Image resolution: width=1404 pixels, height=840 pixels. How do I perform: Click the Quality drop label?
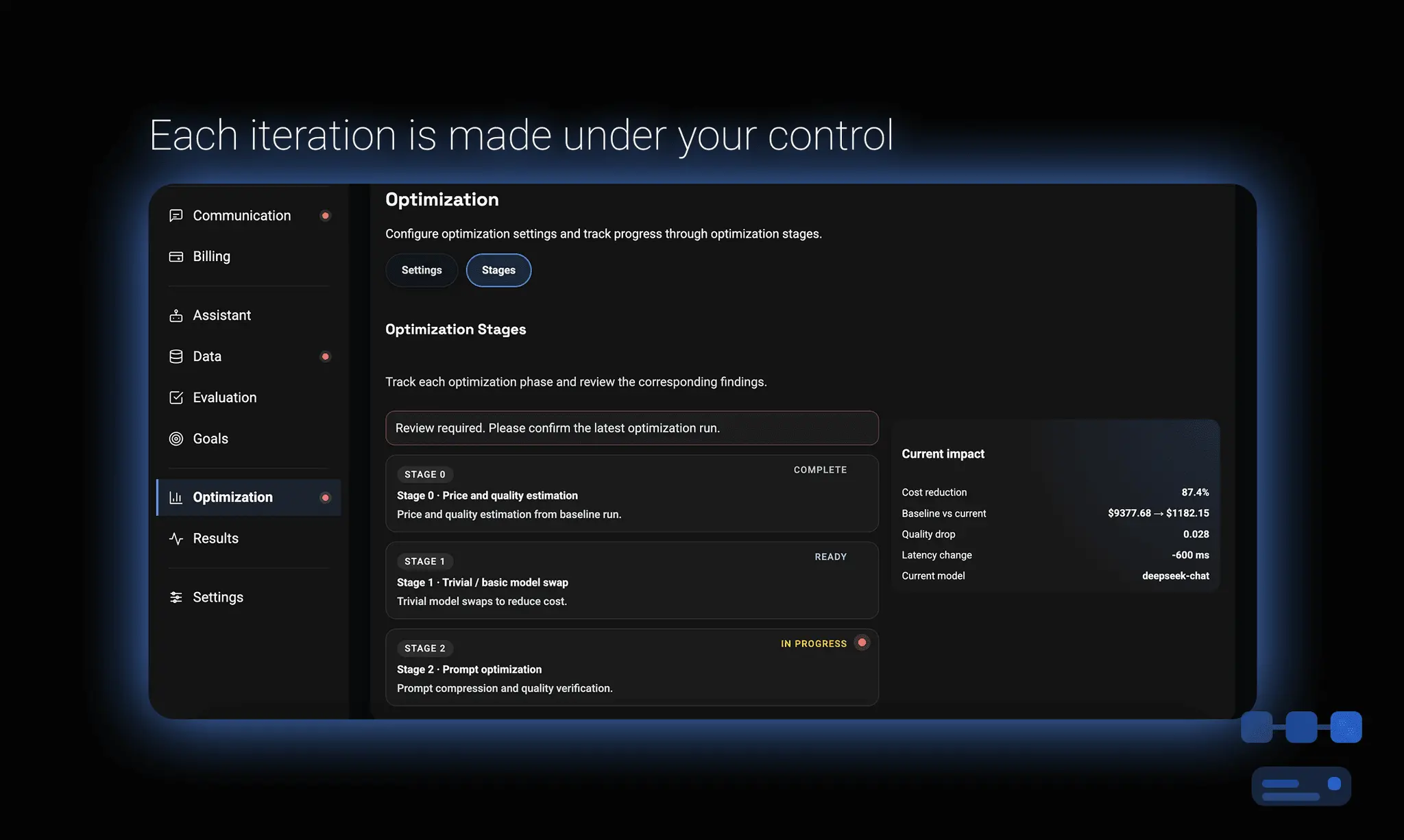click(928, 534)
